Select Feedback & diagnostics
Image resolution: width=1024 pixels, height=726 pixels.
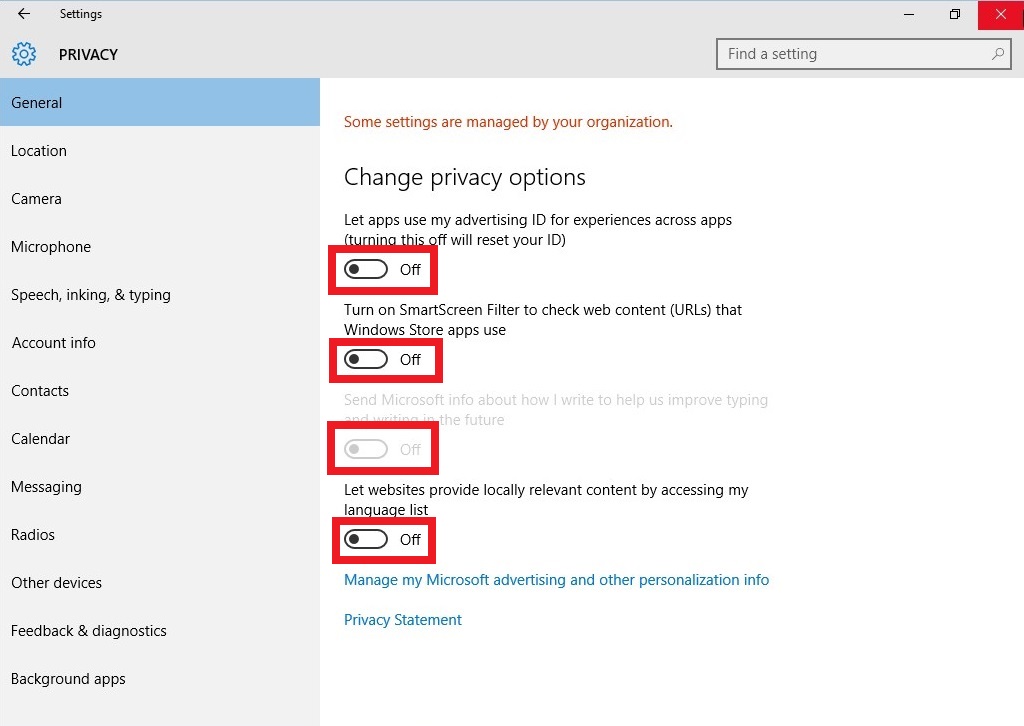[x=89, y=631]
